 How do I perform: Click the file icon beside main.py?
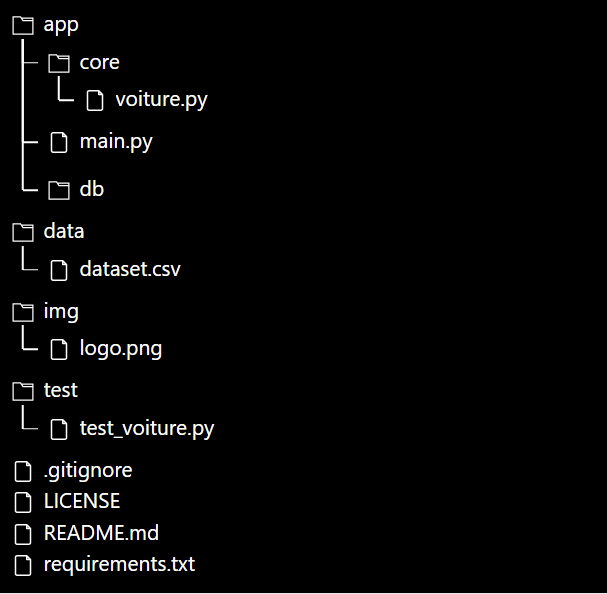coord(59,142)
